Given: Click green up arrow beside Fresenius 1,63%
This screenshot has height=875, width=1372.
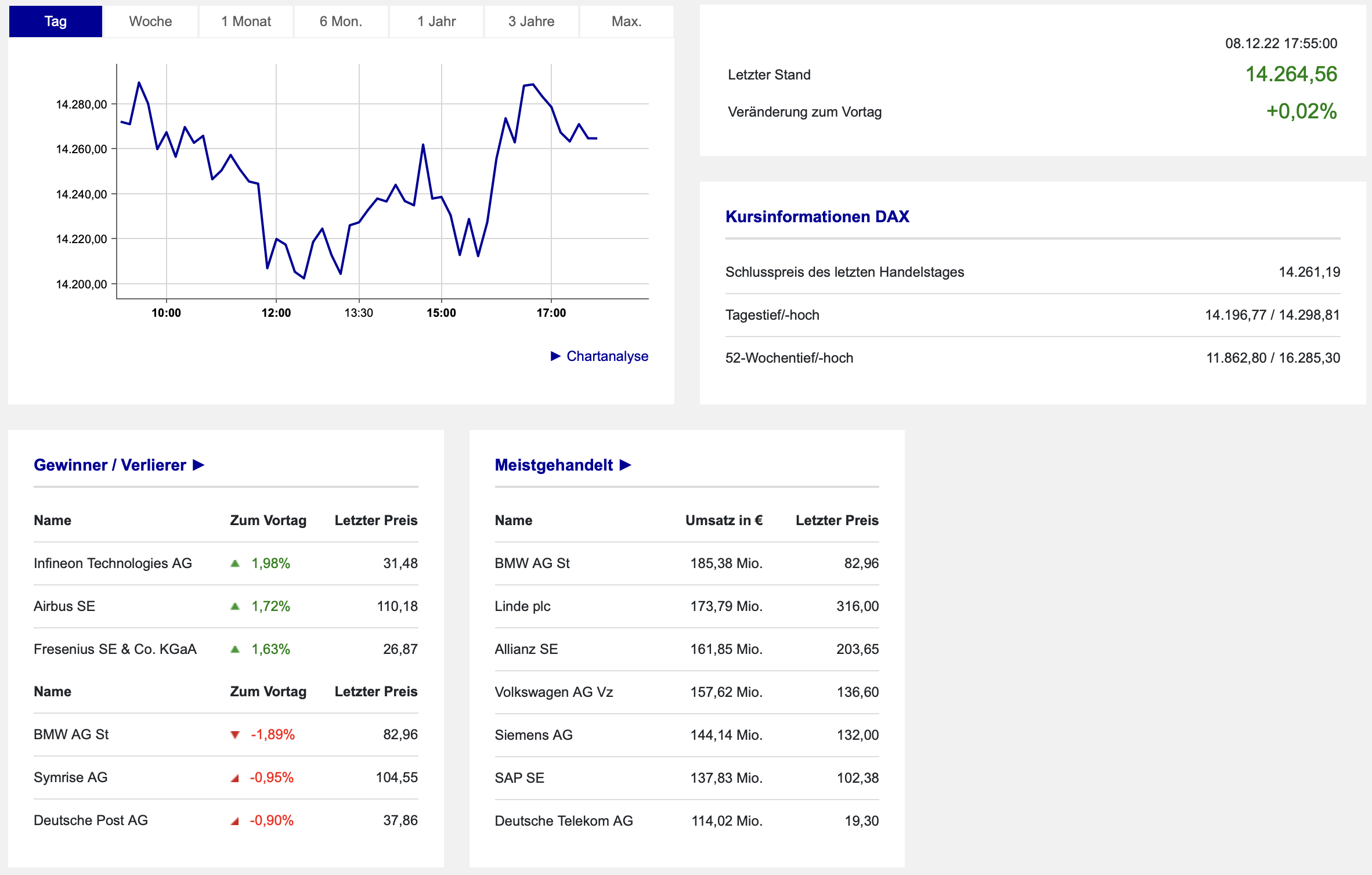Looking at the screenshot, I should point(235,649).
